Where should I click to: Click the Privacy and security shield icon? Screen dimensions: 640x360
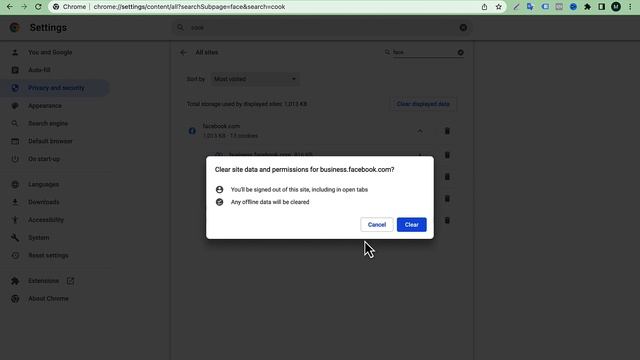[15, 88]
